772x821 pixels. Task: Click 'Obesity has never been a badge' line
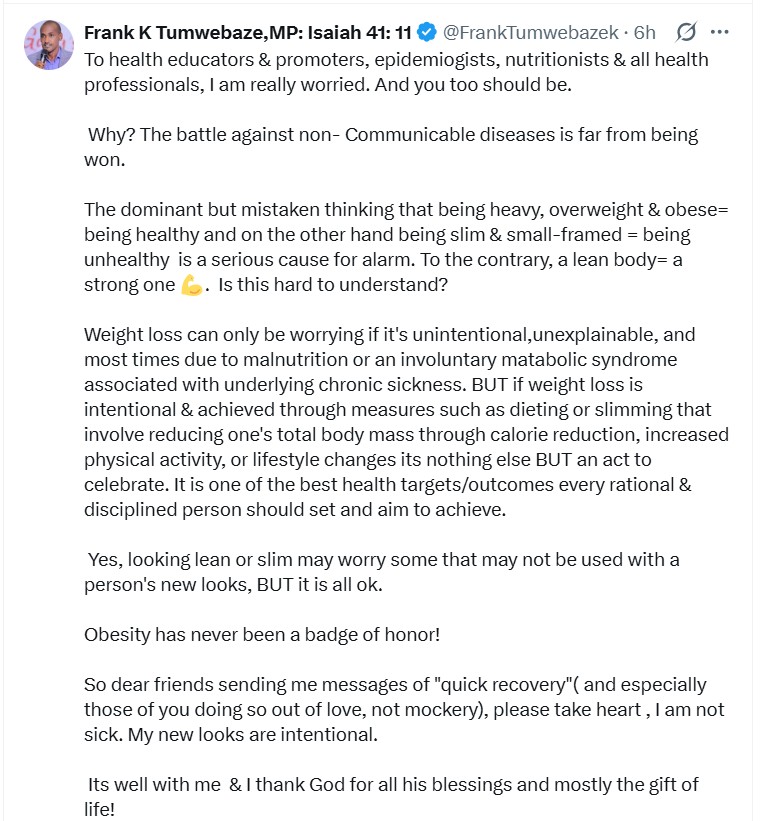[262, 635]
